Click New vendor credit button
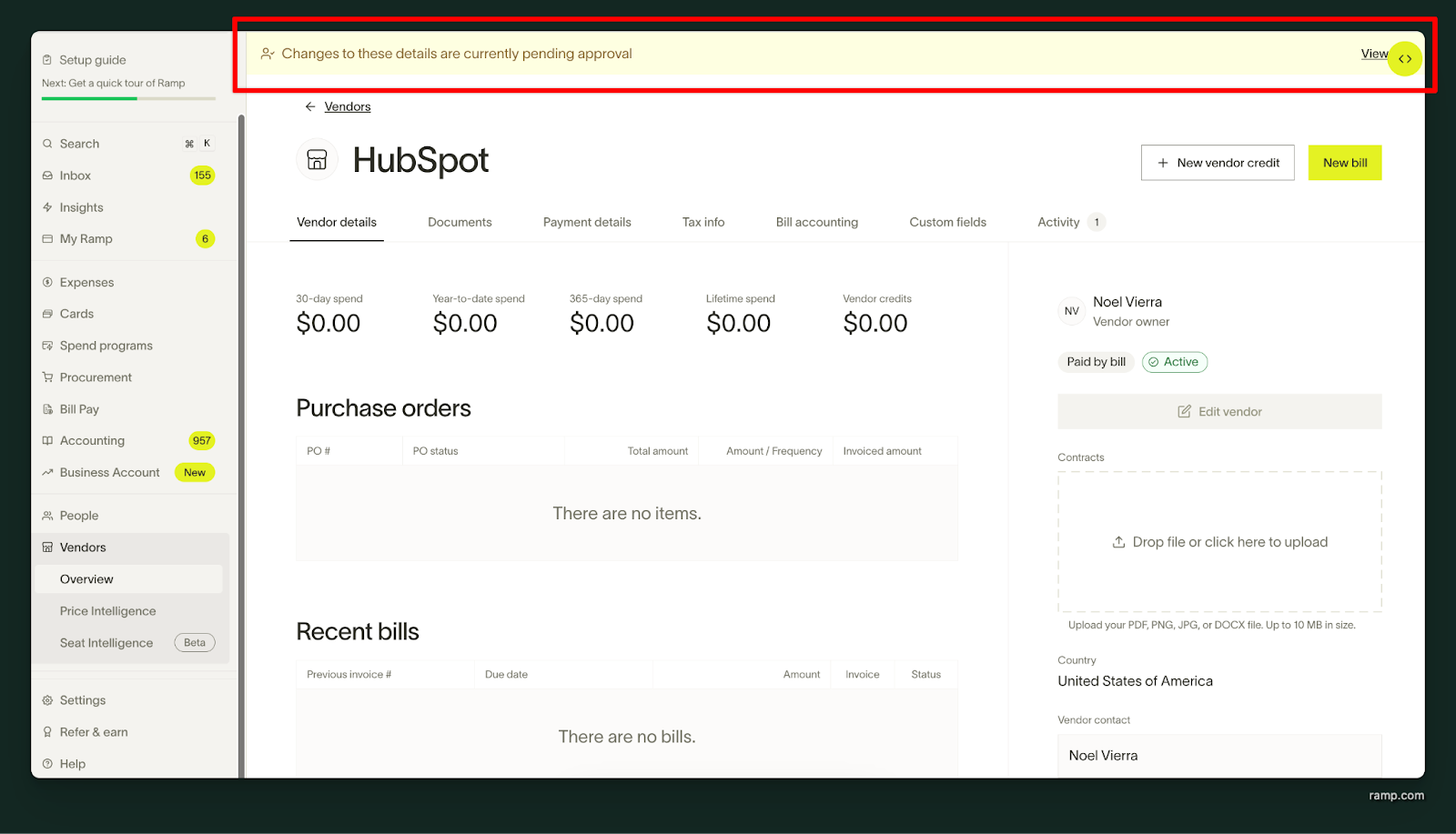Viewport: 1456px width, 834px height. coord(1218,163)
